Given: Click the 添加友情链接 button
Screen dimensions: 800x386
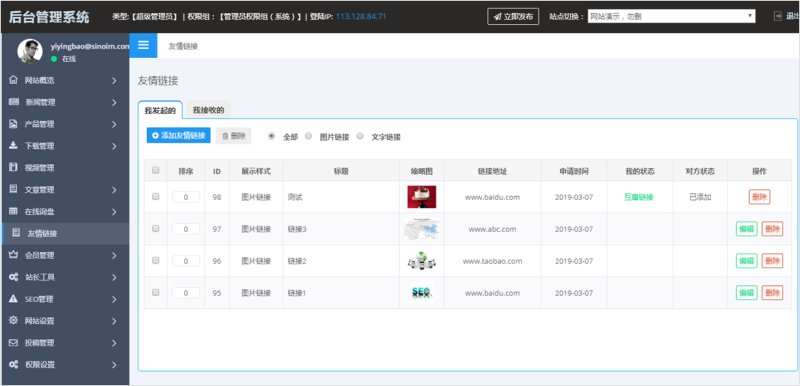Looking at the screenshot, I should [x=179, y=136].
